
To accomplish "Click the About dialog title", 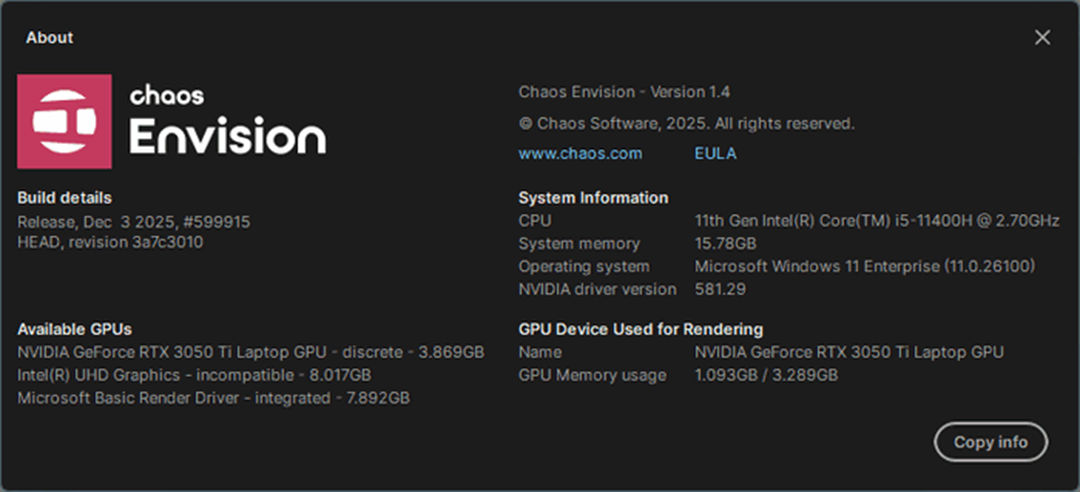I will [x=50, y=38].
